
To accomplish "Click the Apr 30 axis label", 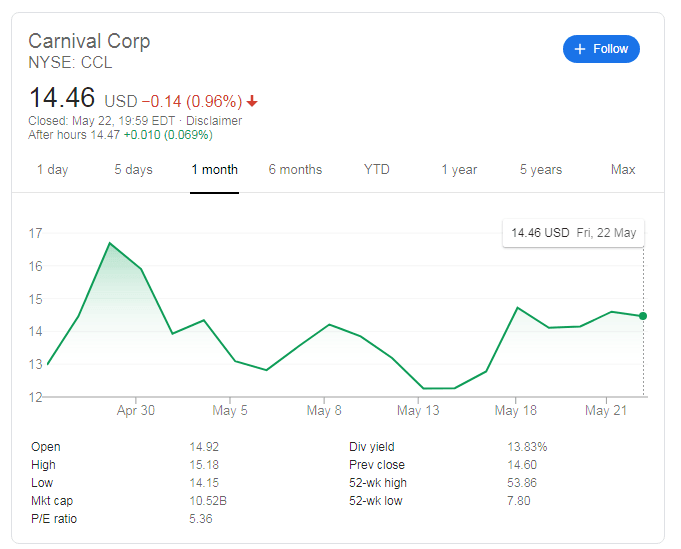I will [135, 411].
